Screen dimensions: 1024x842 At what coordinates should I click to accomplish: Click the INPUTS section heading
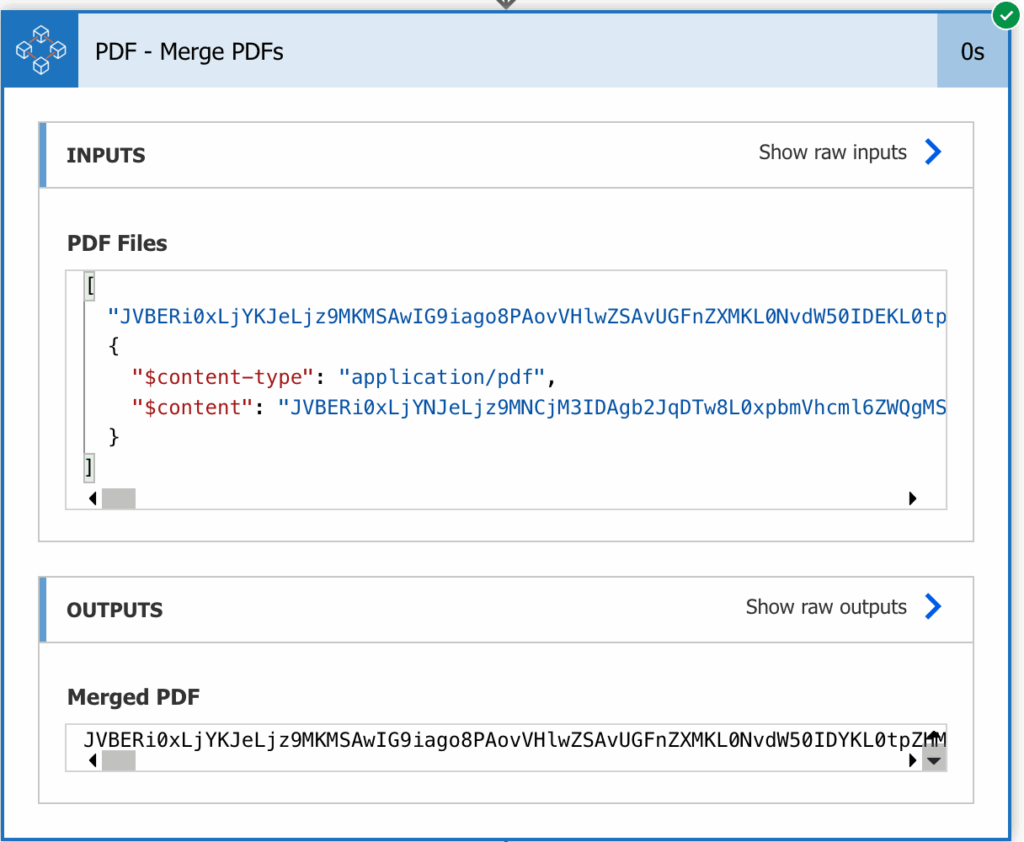106,155
